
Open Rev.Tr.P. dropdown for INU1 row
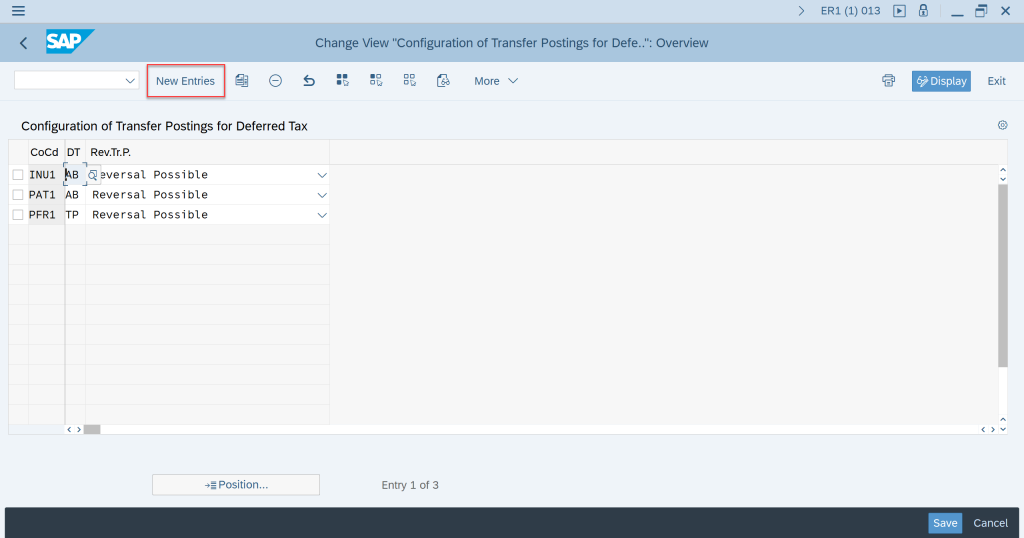[x=322, y=175]
